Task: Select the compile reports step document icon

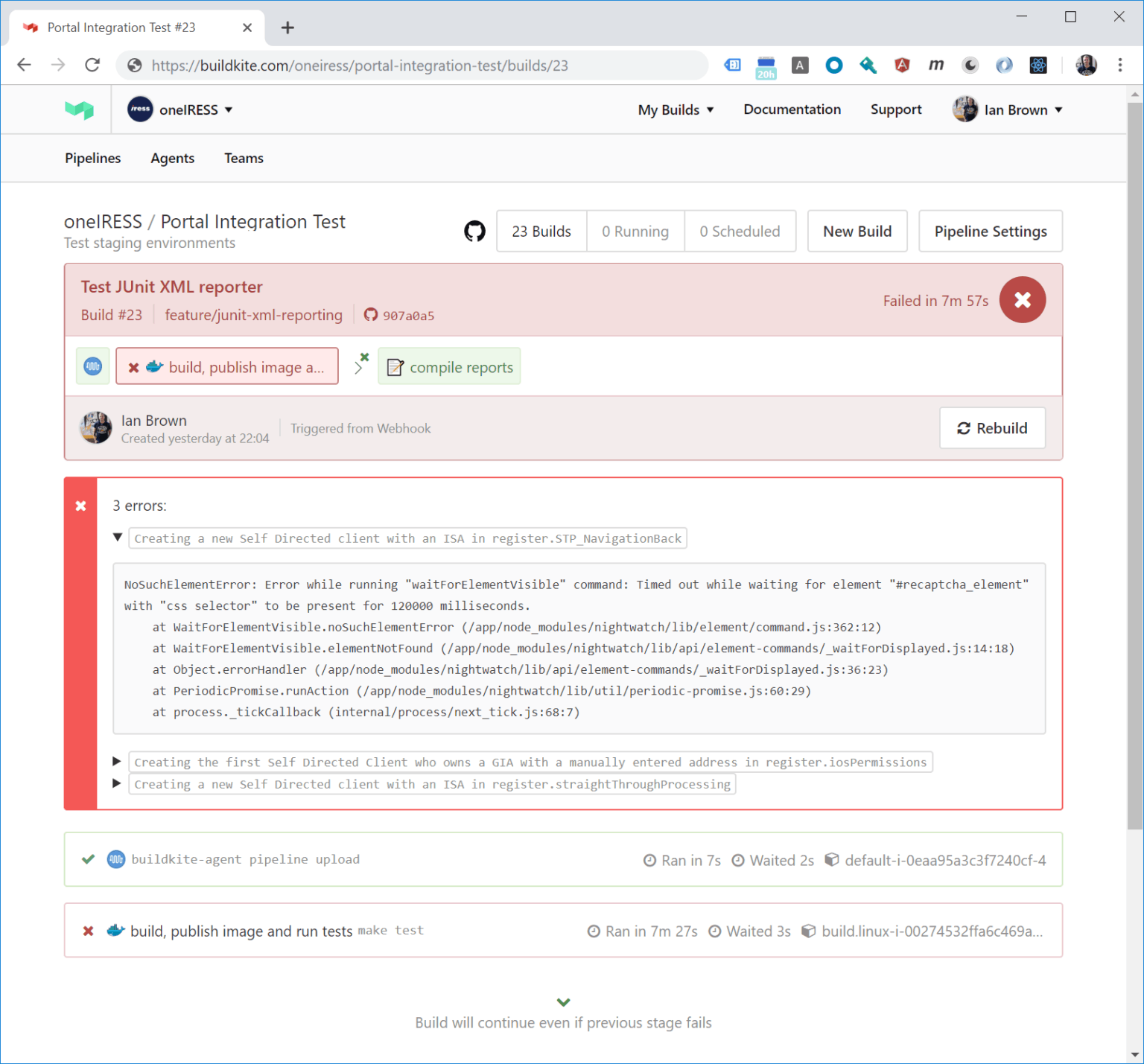Action: coord(394,366)
